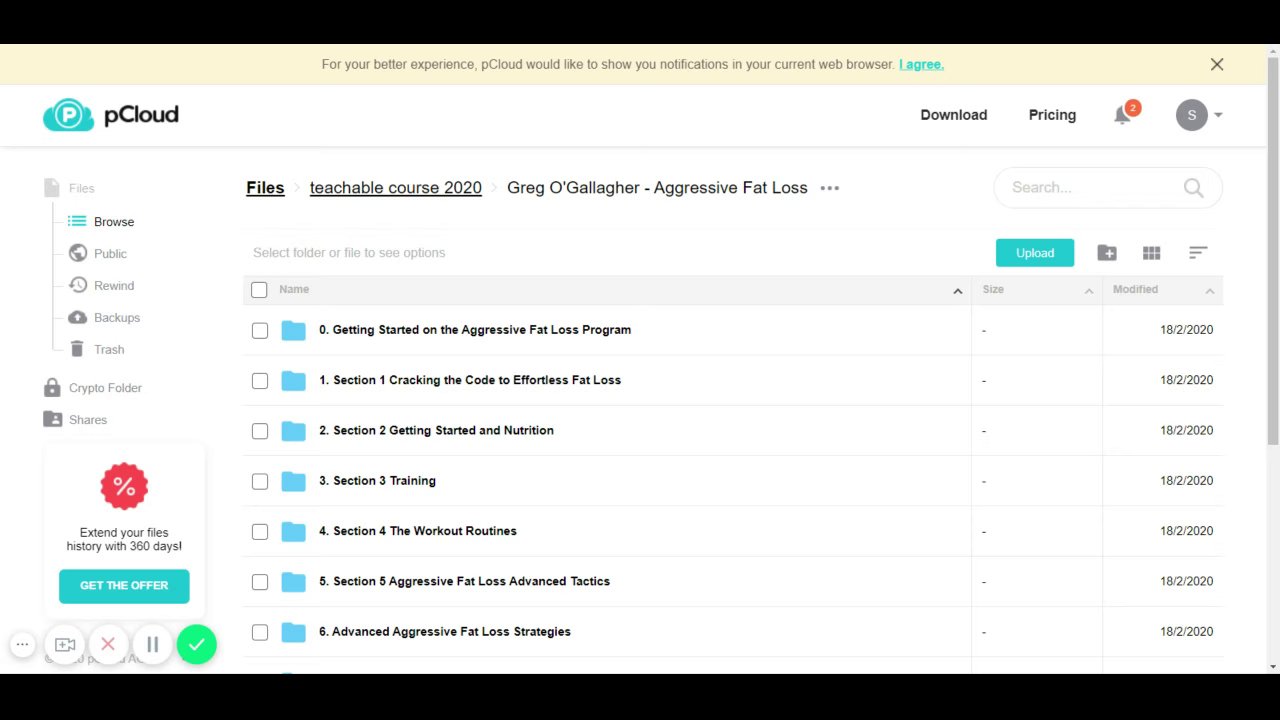This screenshot has height=720, width=1280.
Task: Open Section 5 Aggressive Fat Loss Advanced Tactics
Action: (464, 581)
